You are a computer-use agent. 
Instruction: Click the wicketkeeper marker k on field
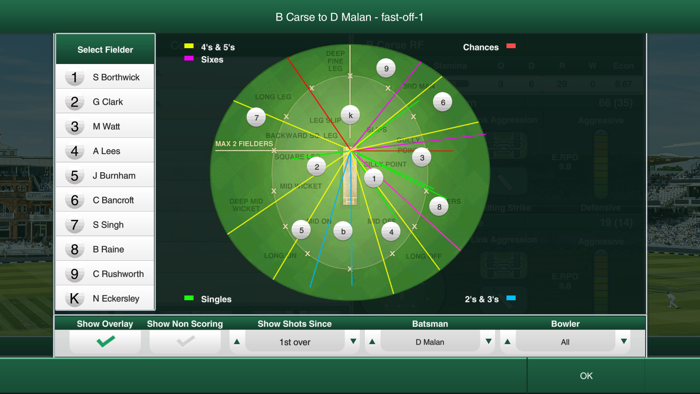350,115
